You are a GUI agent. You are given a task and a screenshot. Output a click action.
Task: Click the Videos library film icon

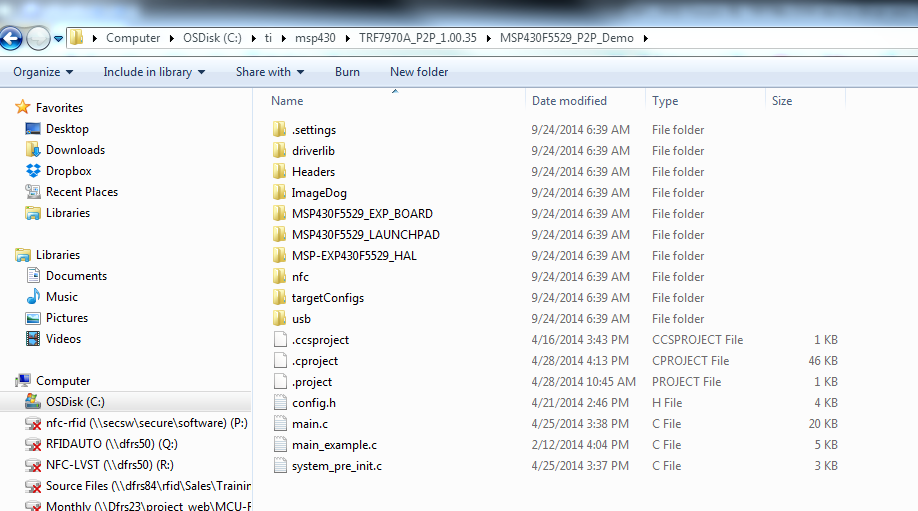(33, 338)
